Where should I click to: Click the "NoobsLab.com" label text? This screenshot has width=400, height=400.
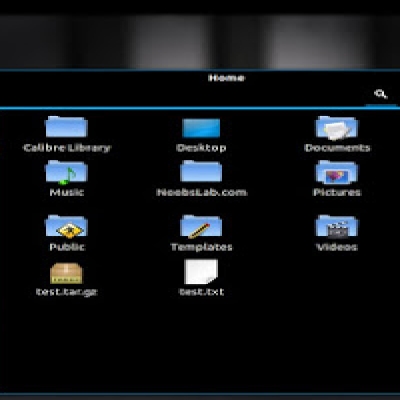coord(202,192)
